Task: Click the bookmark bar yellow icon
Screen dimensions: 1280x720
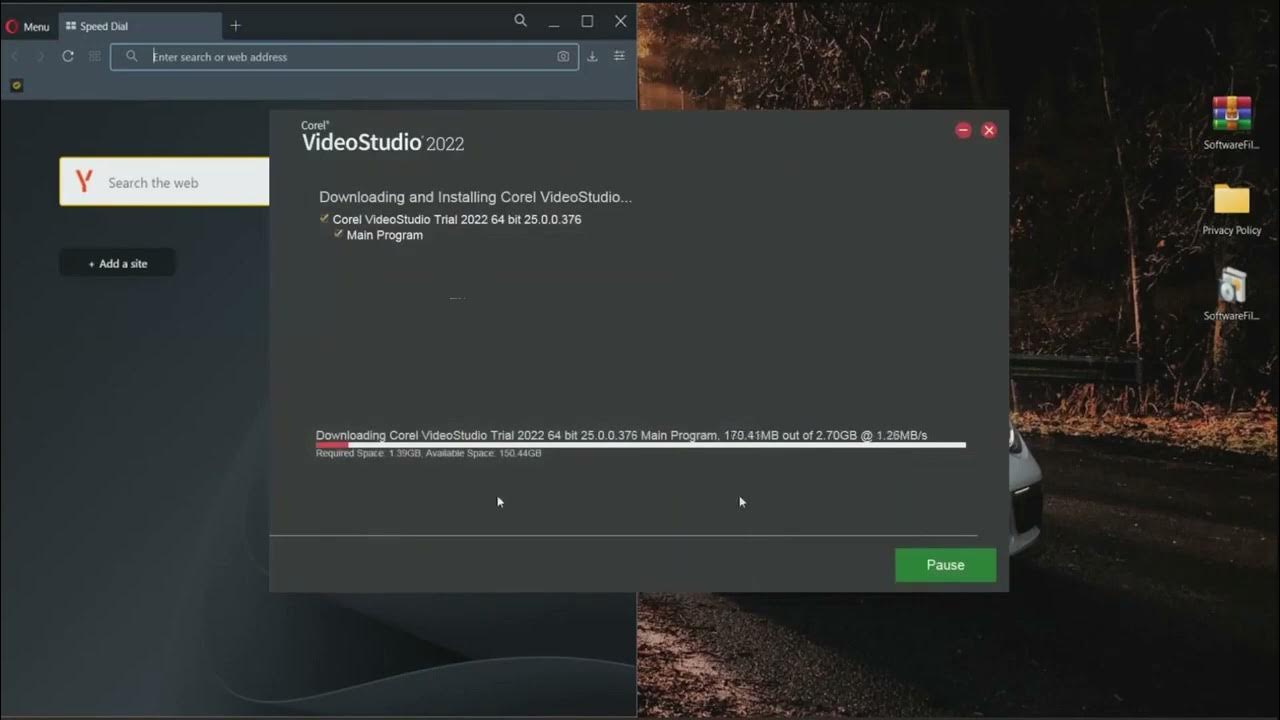Action: coord(16,86)
